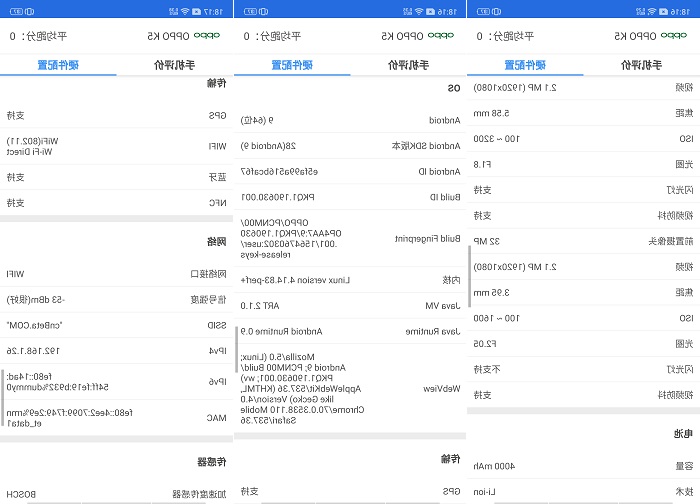Select the 蓝牙 支持 row
Screen dimensions: 700x504
point(117,177)
